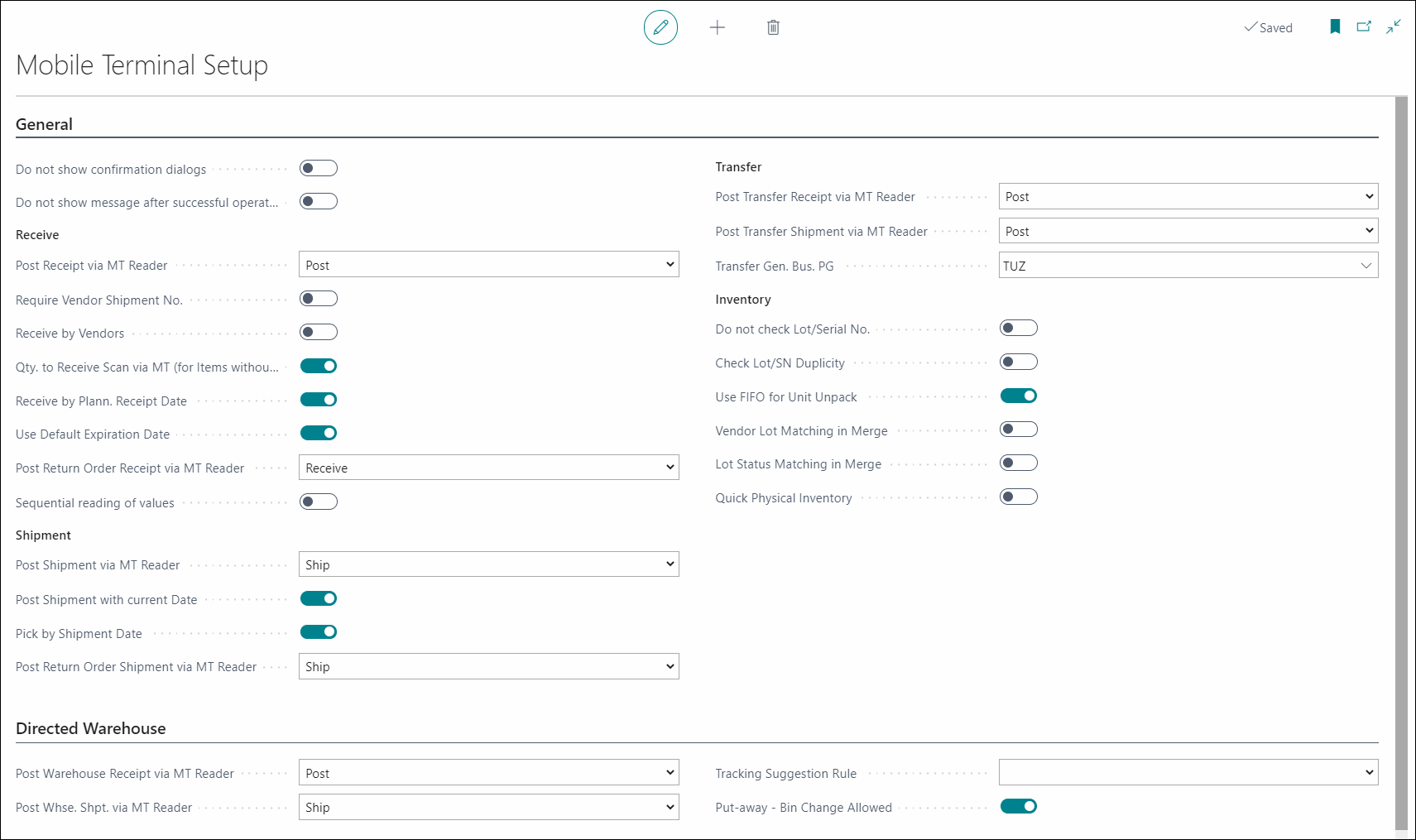Click the Quick Physical Inventory label
The image size is (1416, 840).
click(784, 498)
